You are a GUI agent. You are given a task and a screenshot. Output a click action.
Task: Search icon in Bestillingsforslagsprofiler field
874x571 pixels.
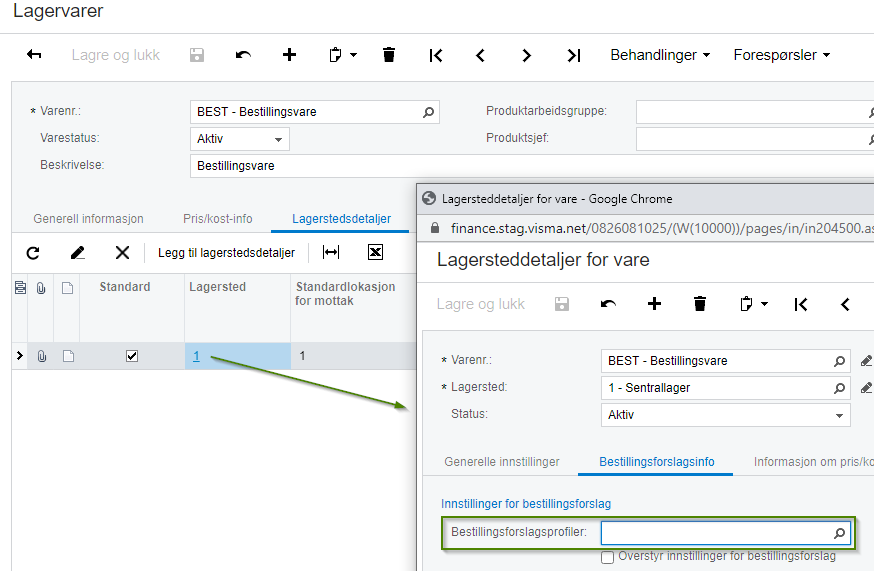[x=839, y=533]
